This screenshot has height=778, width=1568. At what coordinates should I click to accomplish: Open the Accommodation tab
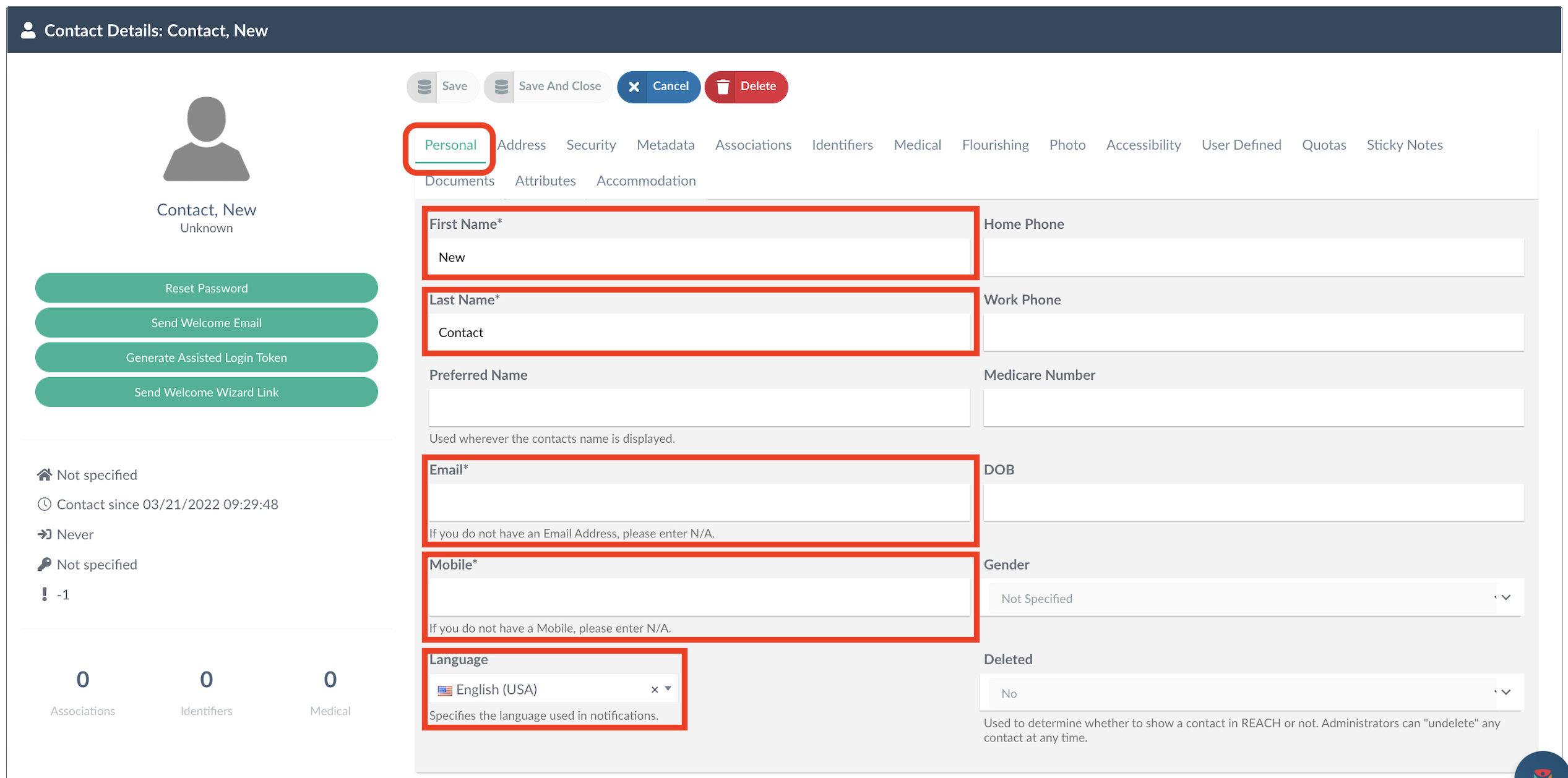click(645, 181)
